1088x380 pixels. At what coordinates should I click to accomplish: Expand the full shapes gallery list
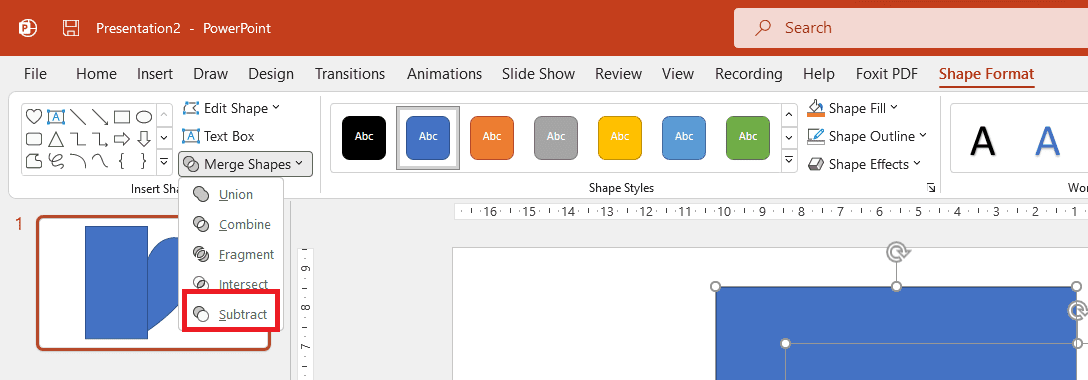(x=164, y=162)
